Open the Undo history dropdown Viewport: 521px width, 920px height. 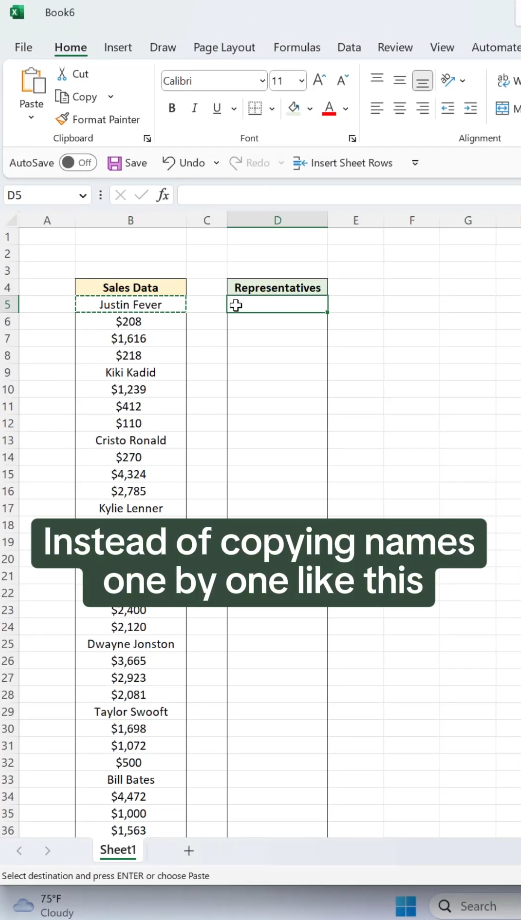(x=216, y=163)
